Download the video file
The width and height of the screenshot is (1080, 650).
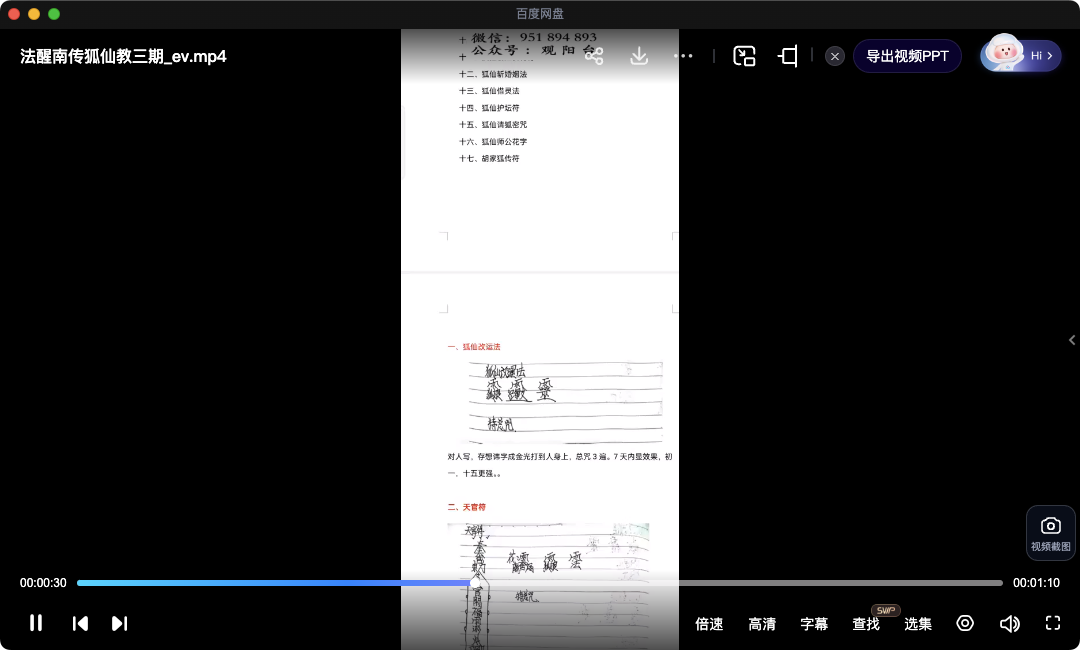point(639,56)
